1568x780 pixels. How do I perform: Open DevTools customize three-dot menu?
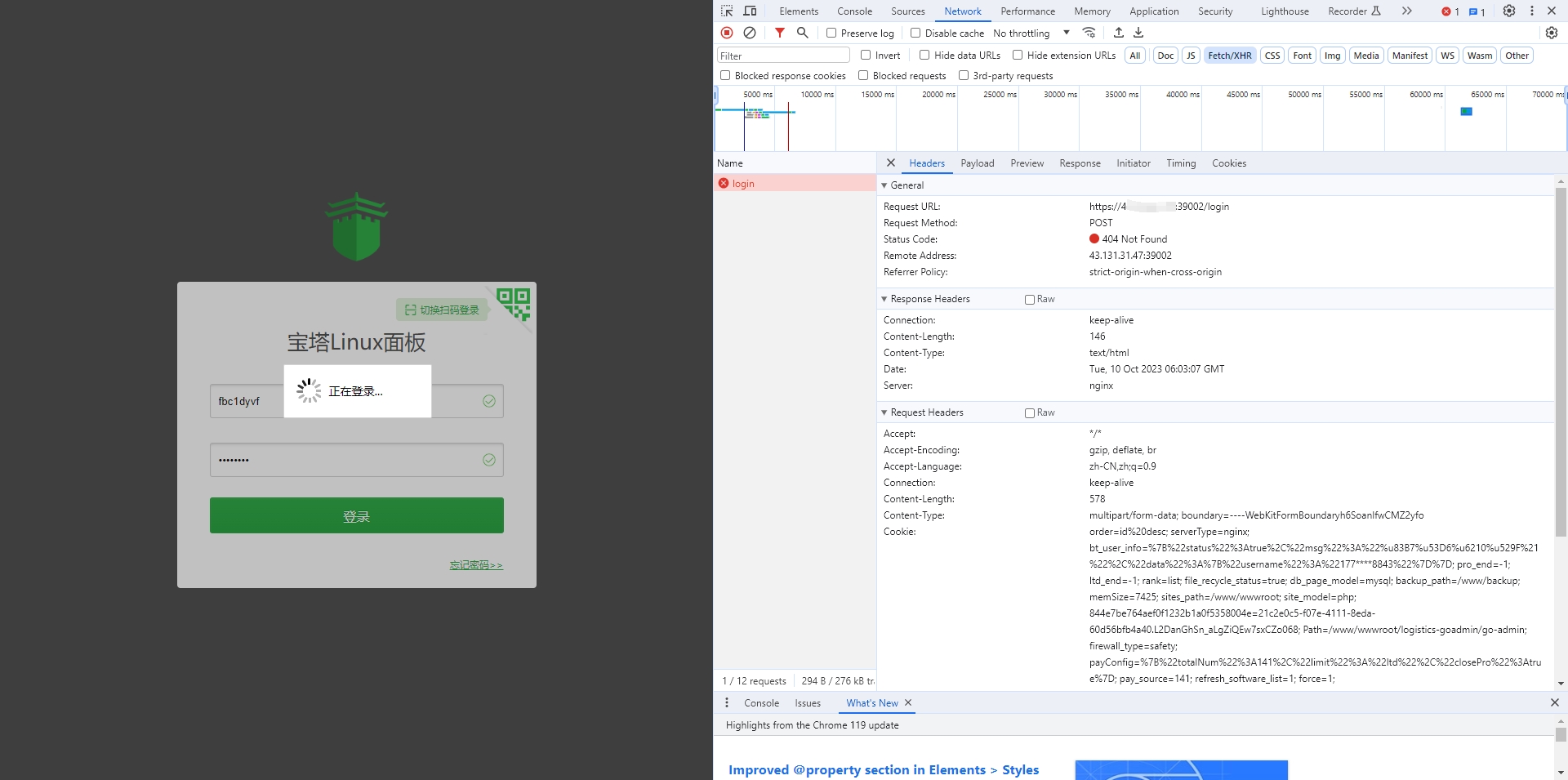[x=1532, y=11]
